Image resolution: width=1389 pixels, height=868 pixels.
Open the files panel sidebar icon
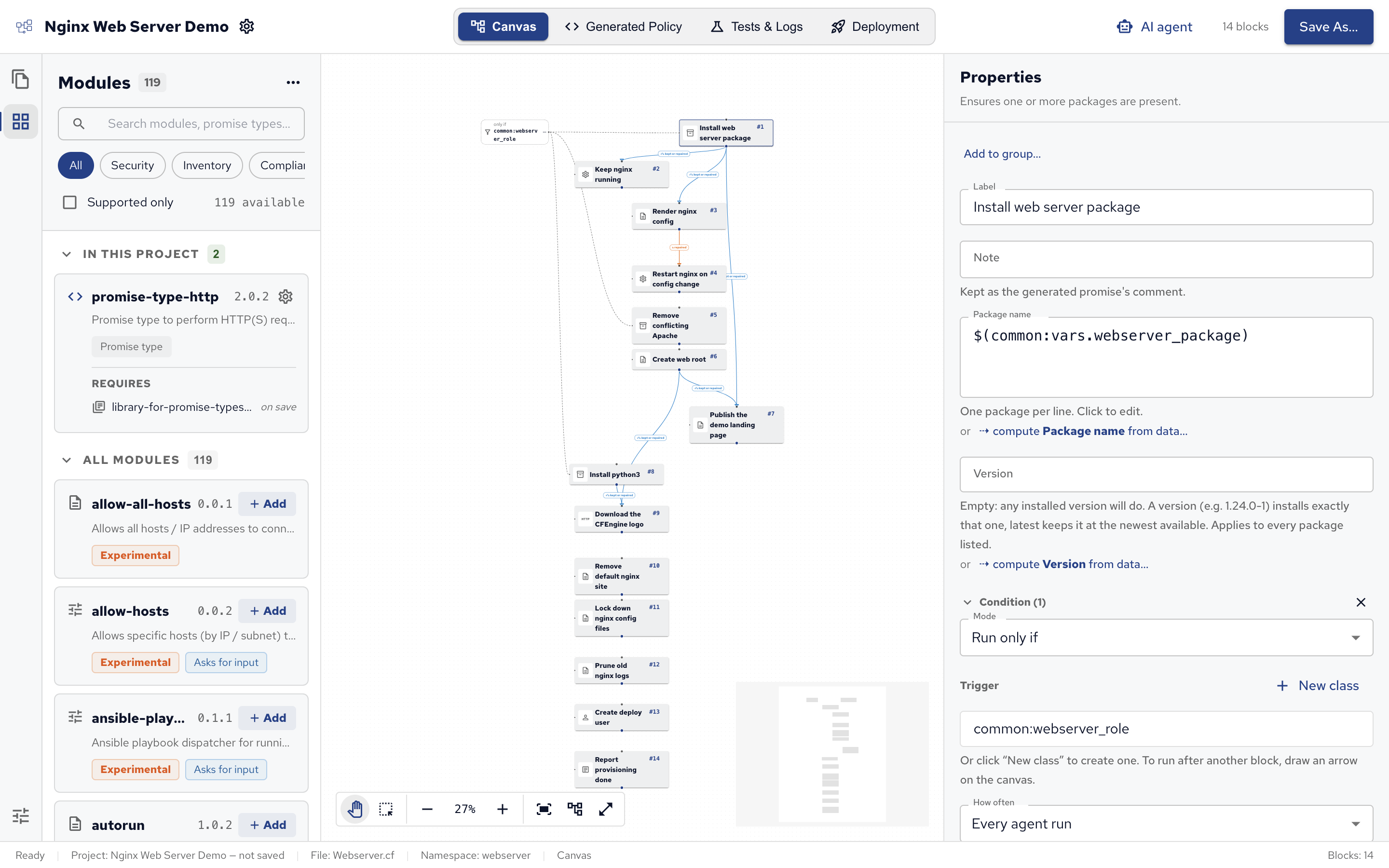21,79
